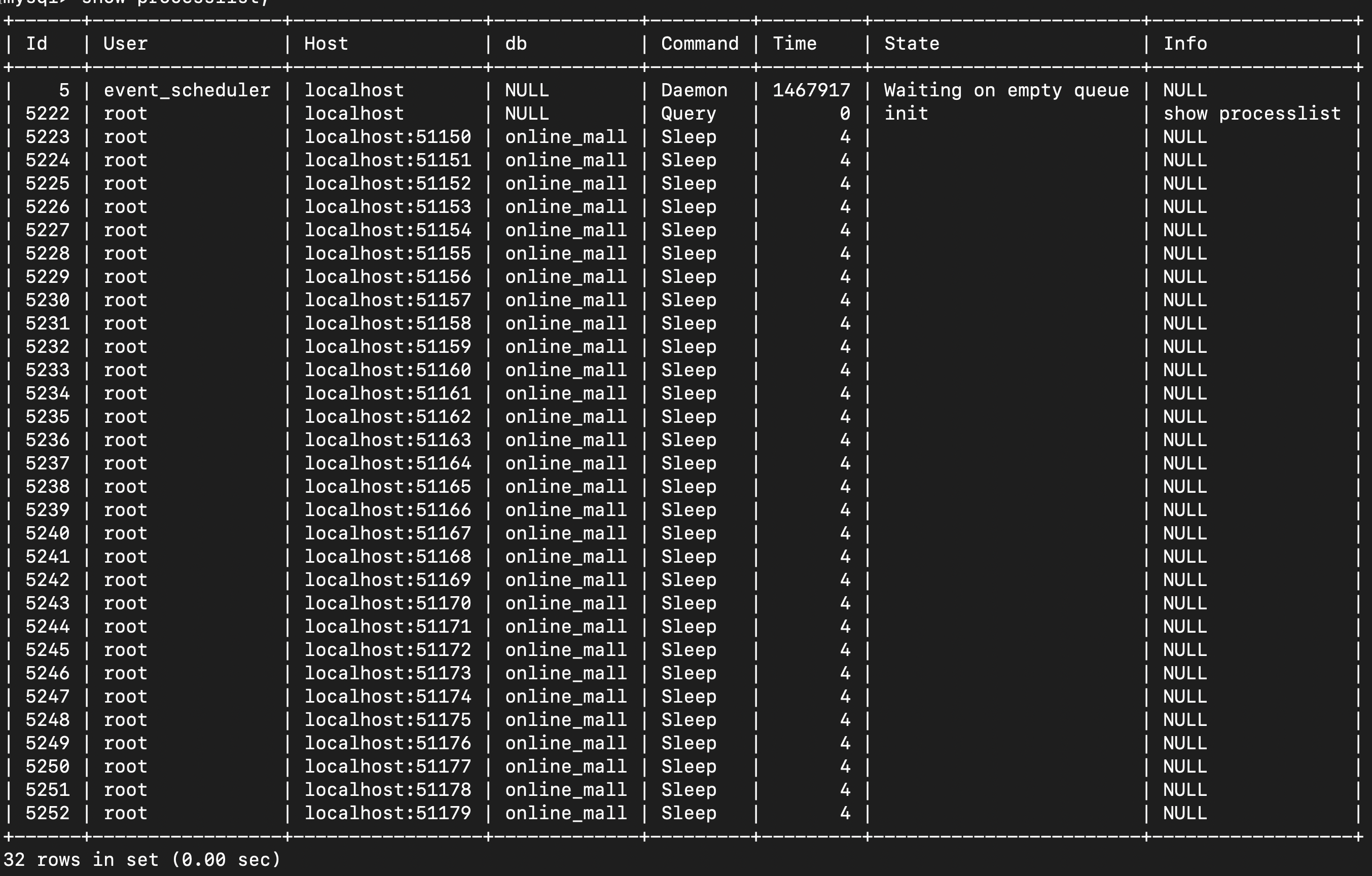Click 'Waiting on empty queue' state
Viewport: 1372px width, 876px height.
click(x=1006, y=91)
